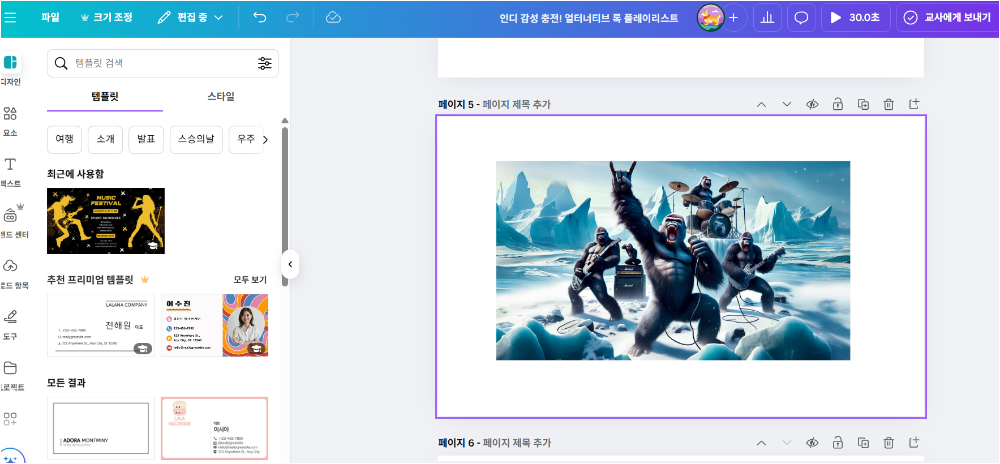The image size is (1000, 464).
Task: Click 페이지 제목 추가 on page 5
Action: [516, 105]
